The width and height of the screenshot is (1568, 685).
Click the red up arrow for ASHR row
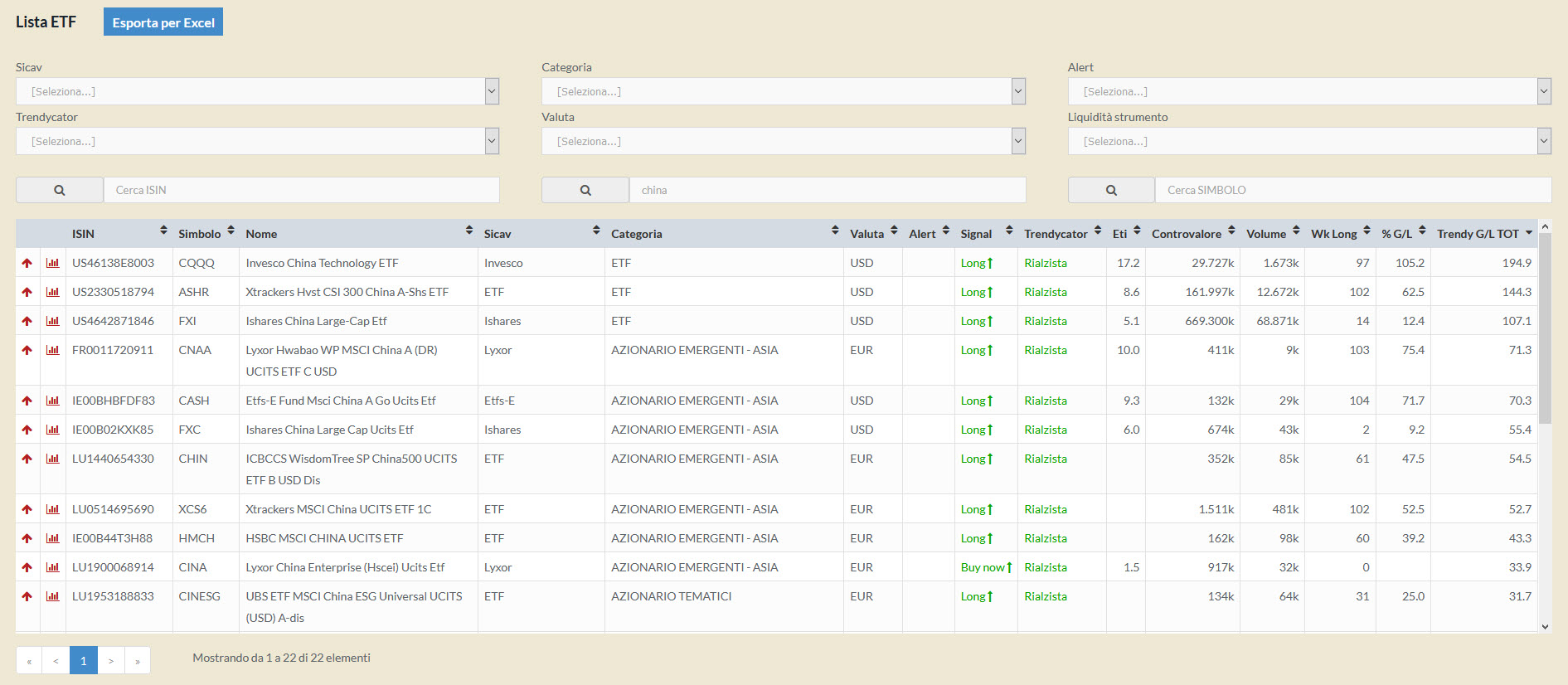pos(27,292)
